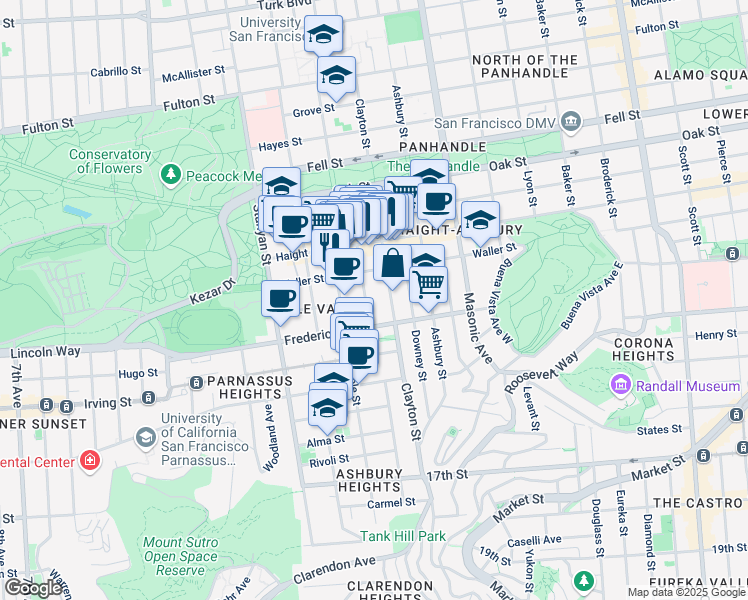The image size is (748, 600).
Task: Select the Tank Hill Park label
Action: click(x=403, y=536)
